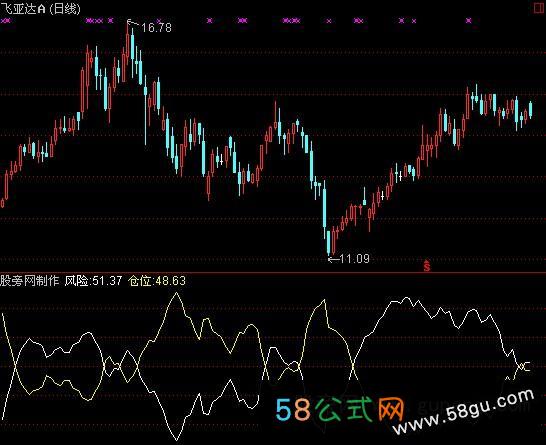Click the arrow pointing to the 16.78 high
Image resolution: width=546 pixels, height=445 pixels.
(133, 24)
